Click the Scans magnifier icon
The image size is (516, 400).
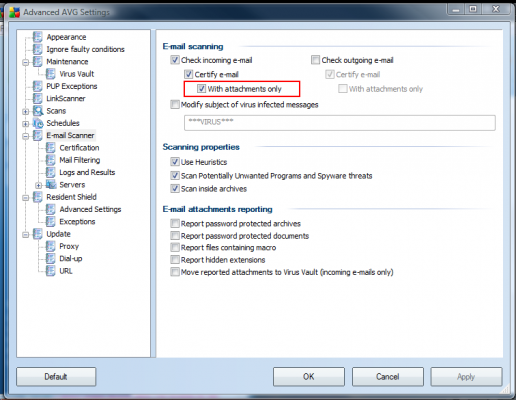[x=38, y=111]
